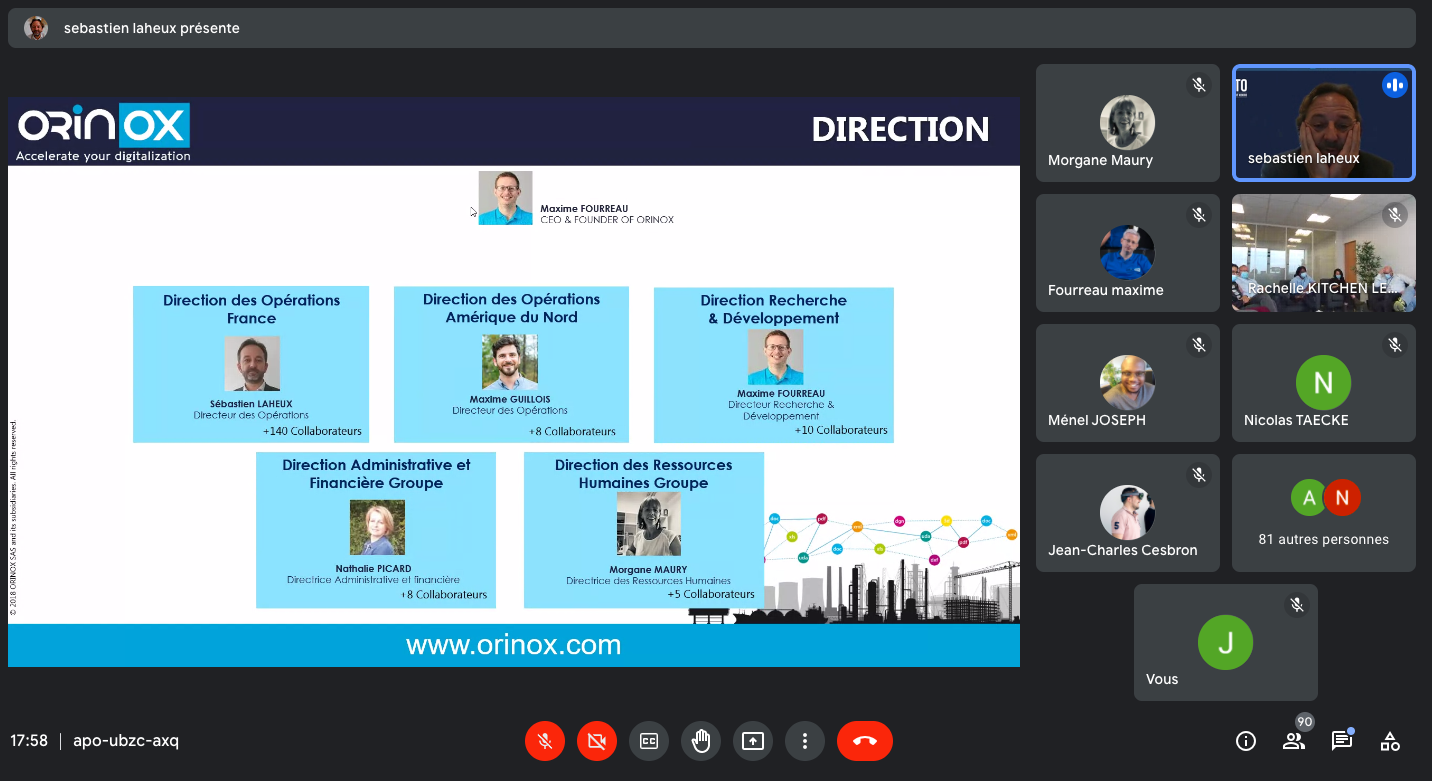This screenshot has width=1432, height=781.
Task: Open the 81 autres personnes tile
Action: (x=1324, y=513)
